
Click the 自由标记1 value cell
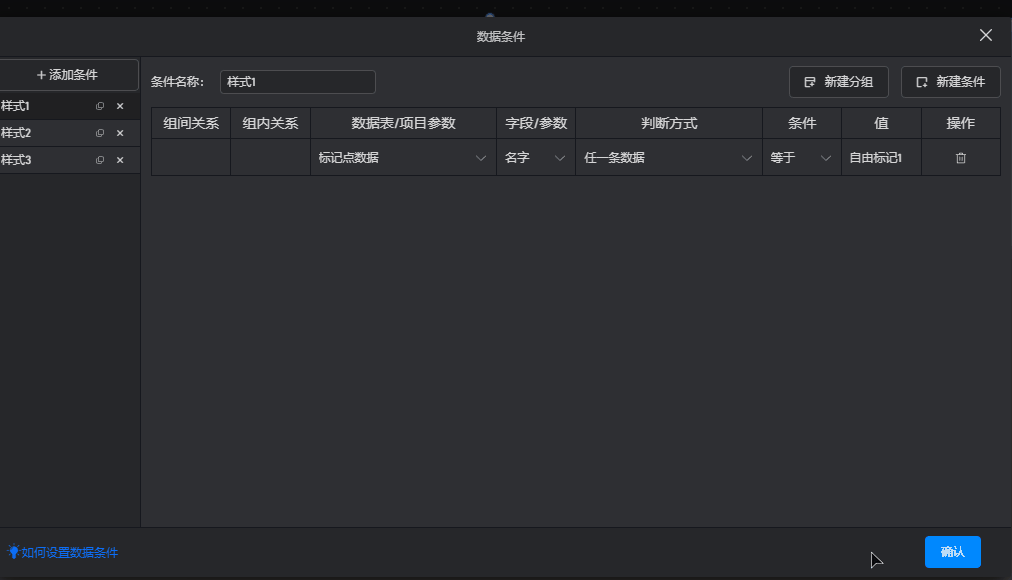click(881, 158)
